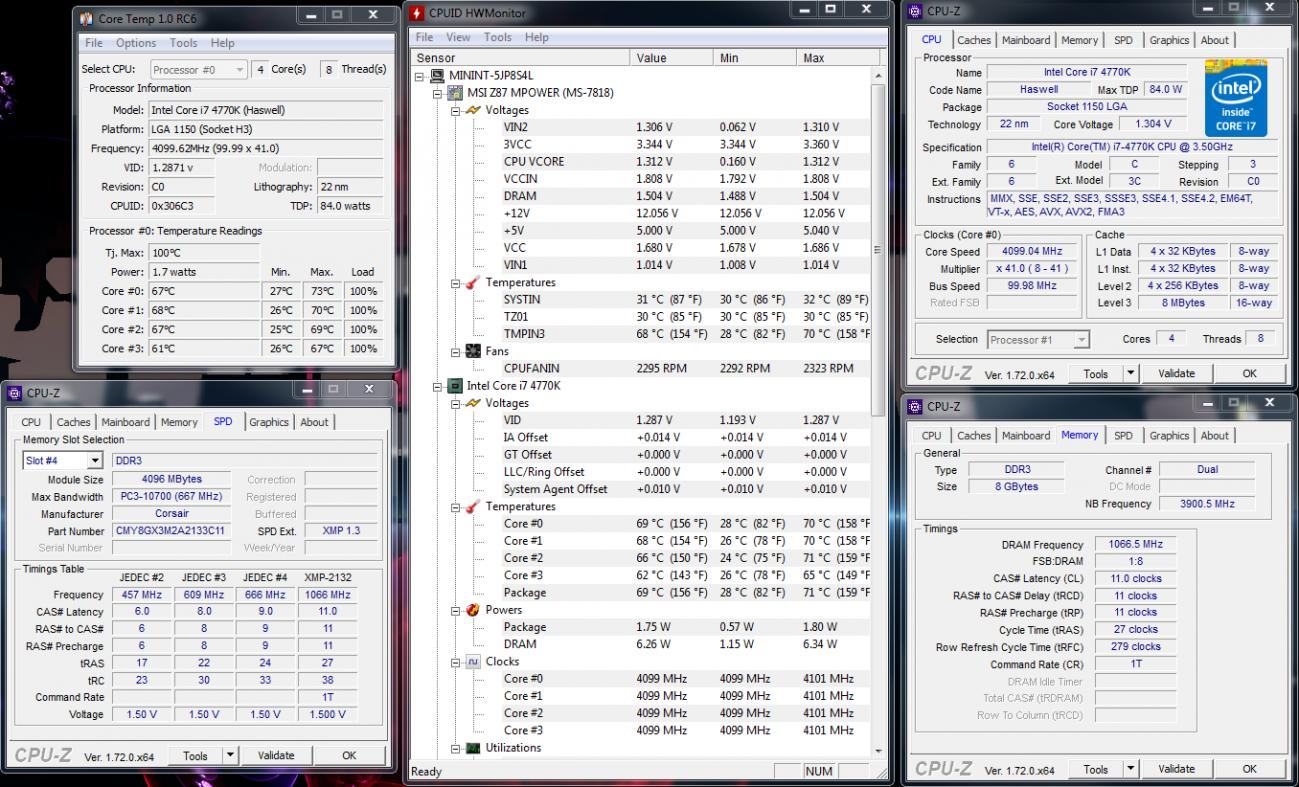The height and width of the screenshot is (787, 1299).
Task: Collapse the MININT-5JP8S4L root node
Action: coord(420,76)
